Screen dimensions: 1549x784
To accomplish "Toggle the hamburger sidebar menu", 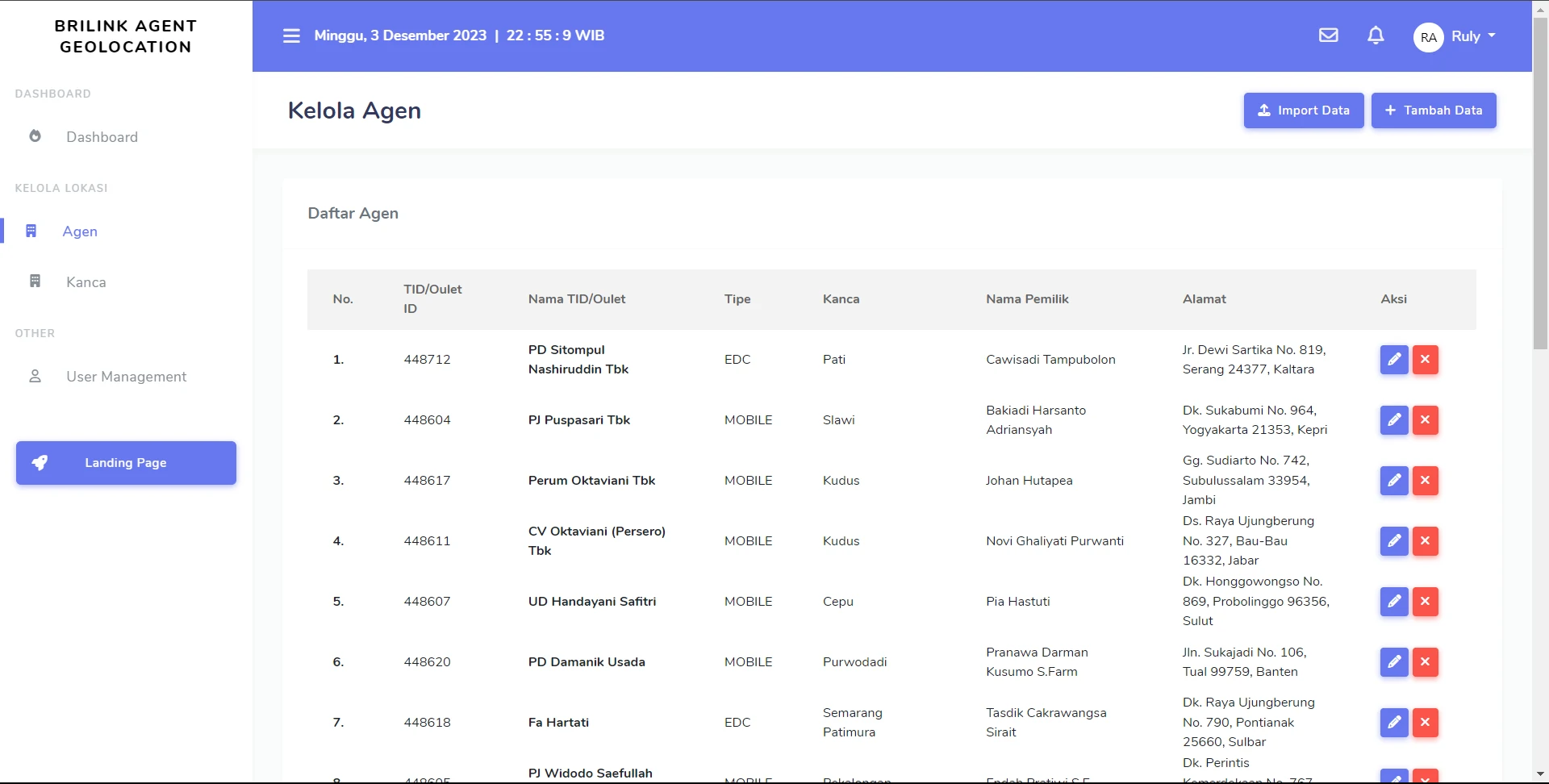I will click(x=291, y=35).
